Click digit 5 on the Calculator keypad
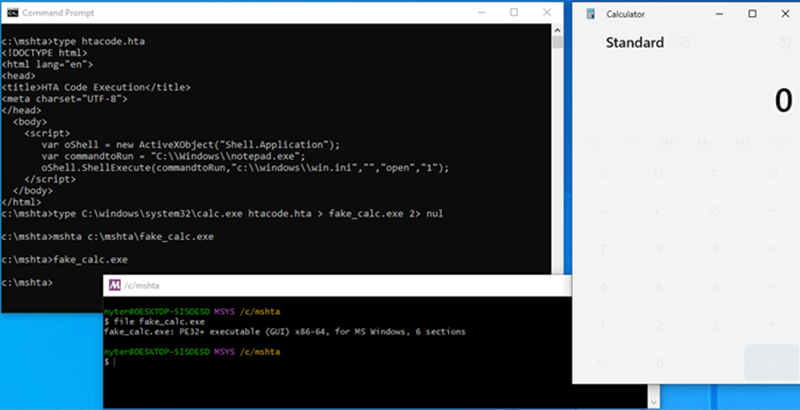Image resolution: width=800 pixels, height=410 pixels. pos(659,287)
